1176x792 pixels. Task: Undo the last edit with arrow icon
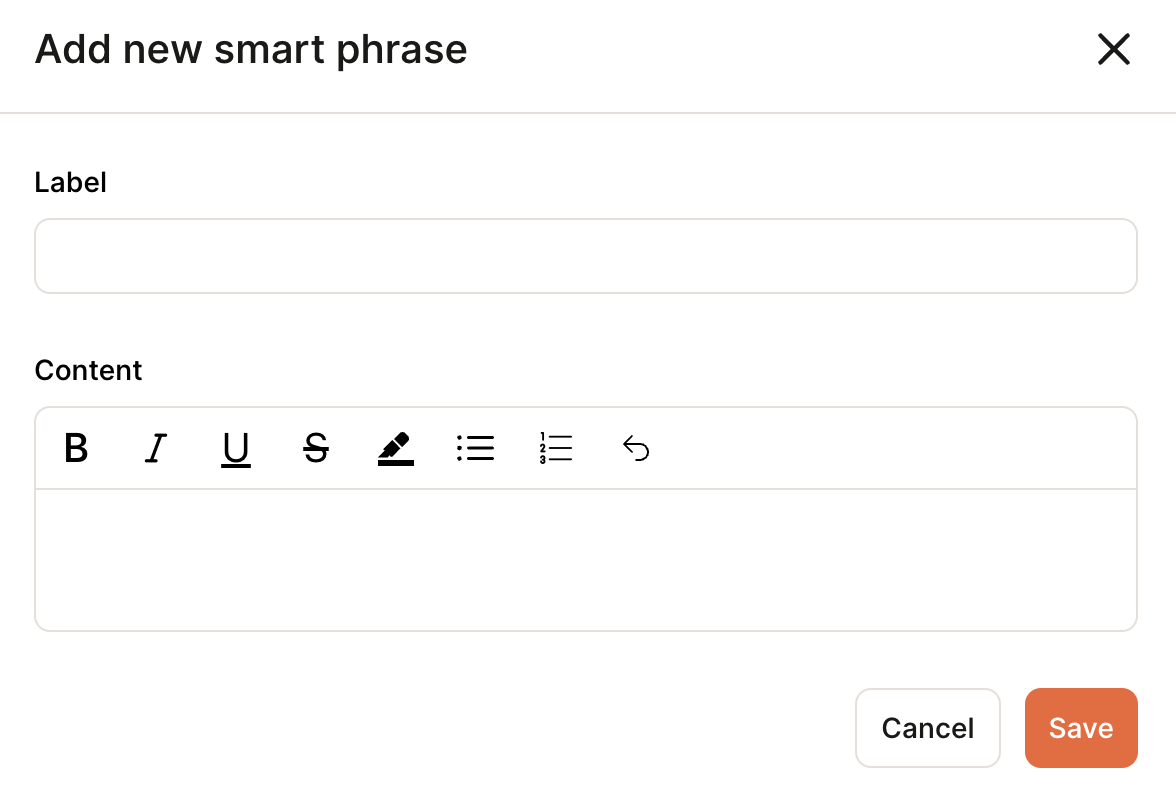[x=636, y=448]
